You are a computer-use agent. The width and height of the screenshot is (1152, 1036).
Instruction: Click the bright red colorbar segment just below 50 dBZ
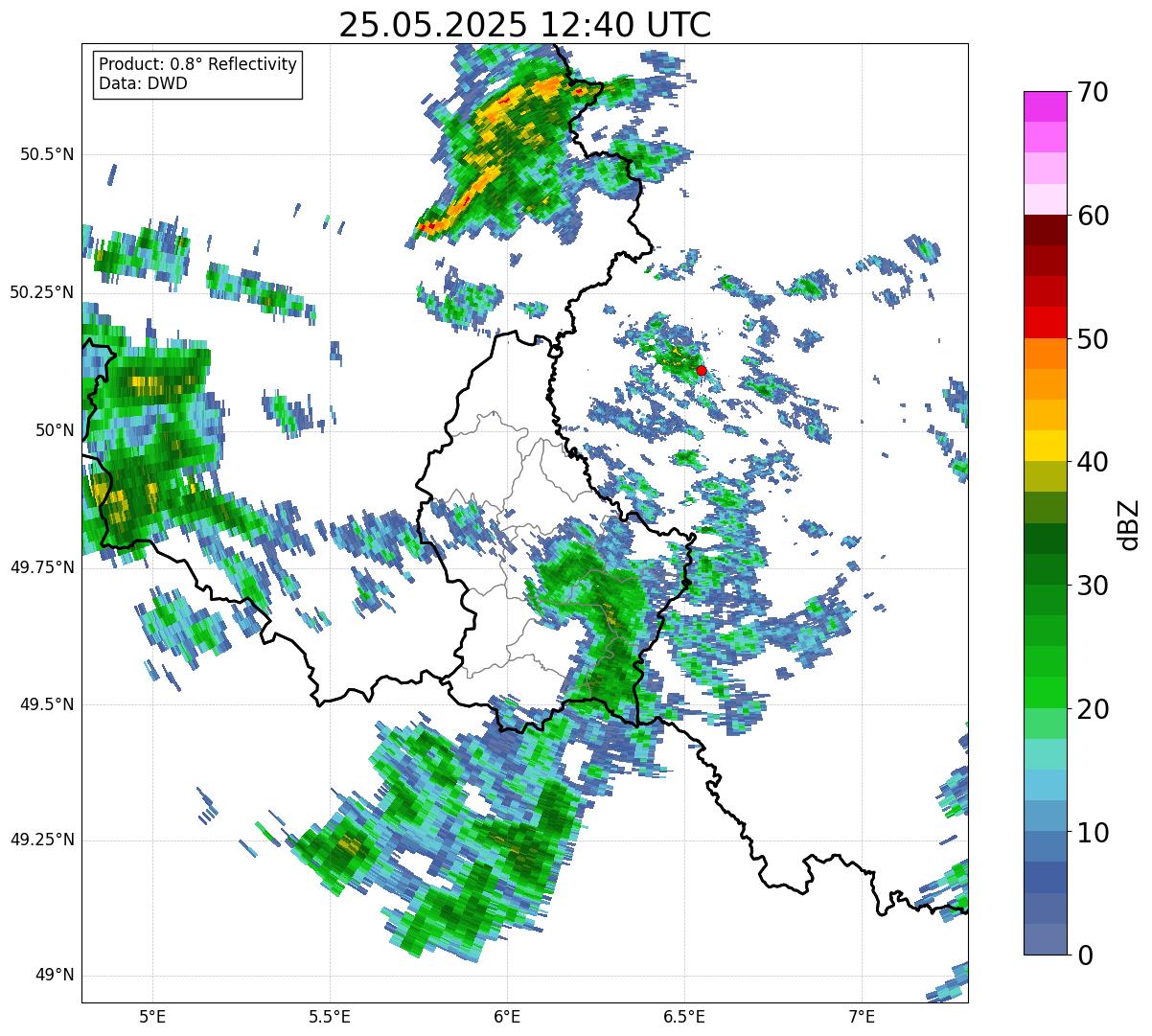point(1045,323)
